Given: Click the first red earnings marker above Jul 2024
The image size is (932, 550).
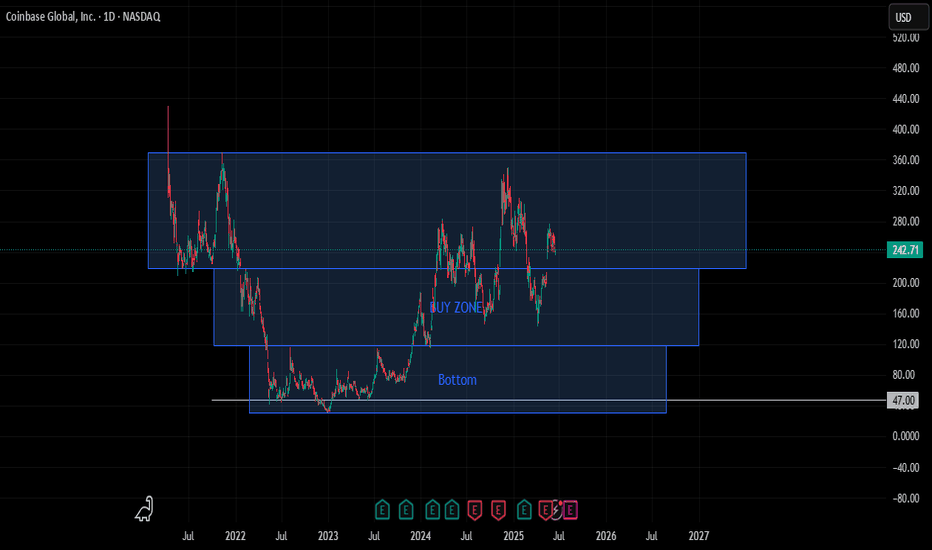Looking at the screenshot, I should 474,510.
